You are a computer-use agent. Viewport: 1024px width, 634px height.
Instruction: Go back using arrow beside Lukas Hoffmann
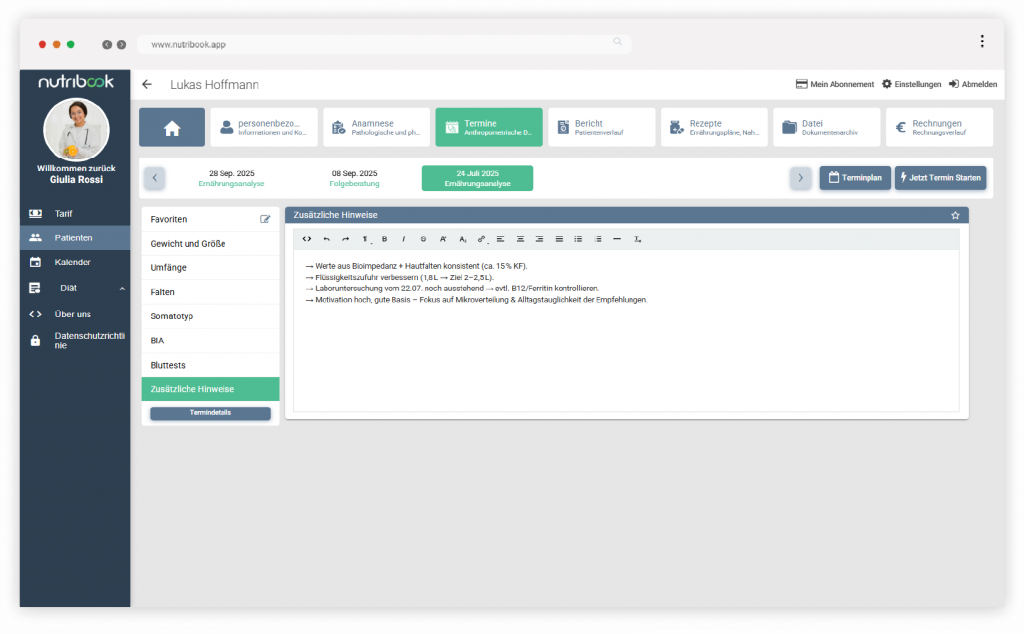click(147, 85)
